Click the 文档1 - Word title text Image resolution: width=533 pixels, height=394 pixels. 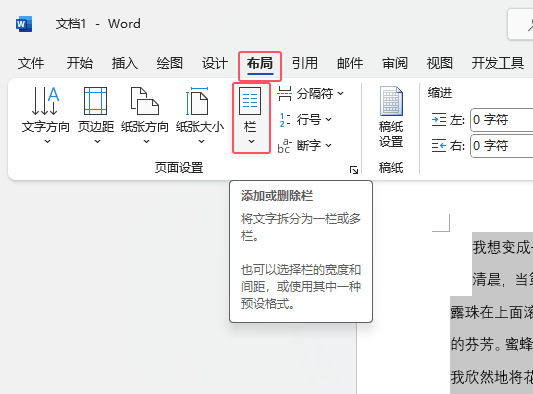98,24
